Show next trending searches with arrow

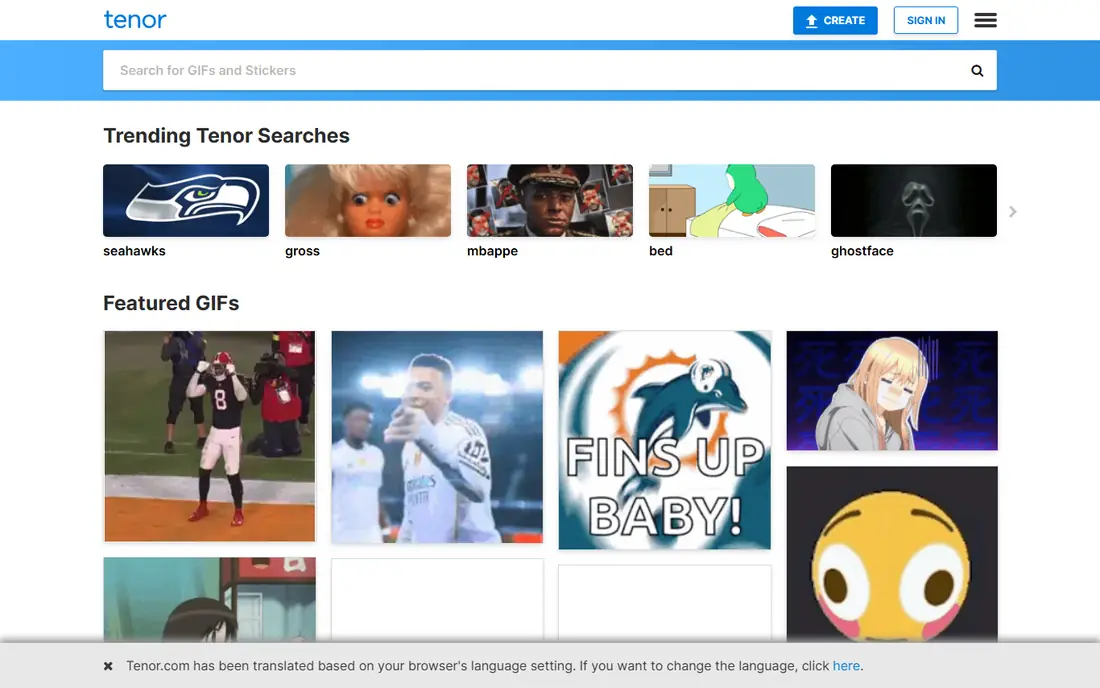tap(1012, 211)
